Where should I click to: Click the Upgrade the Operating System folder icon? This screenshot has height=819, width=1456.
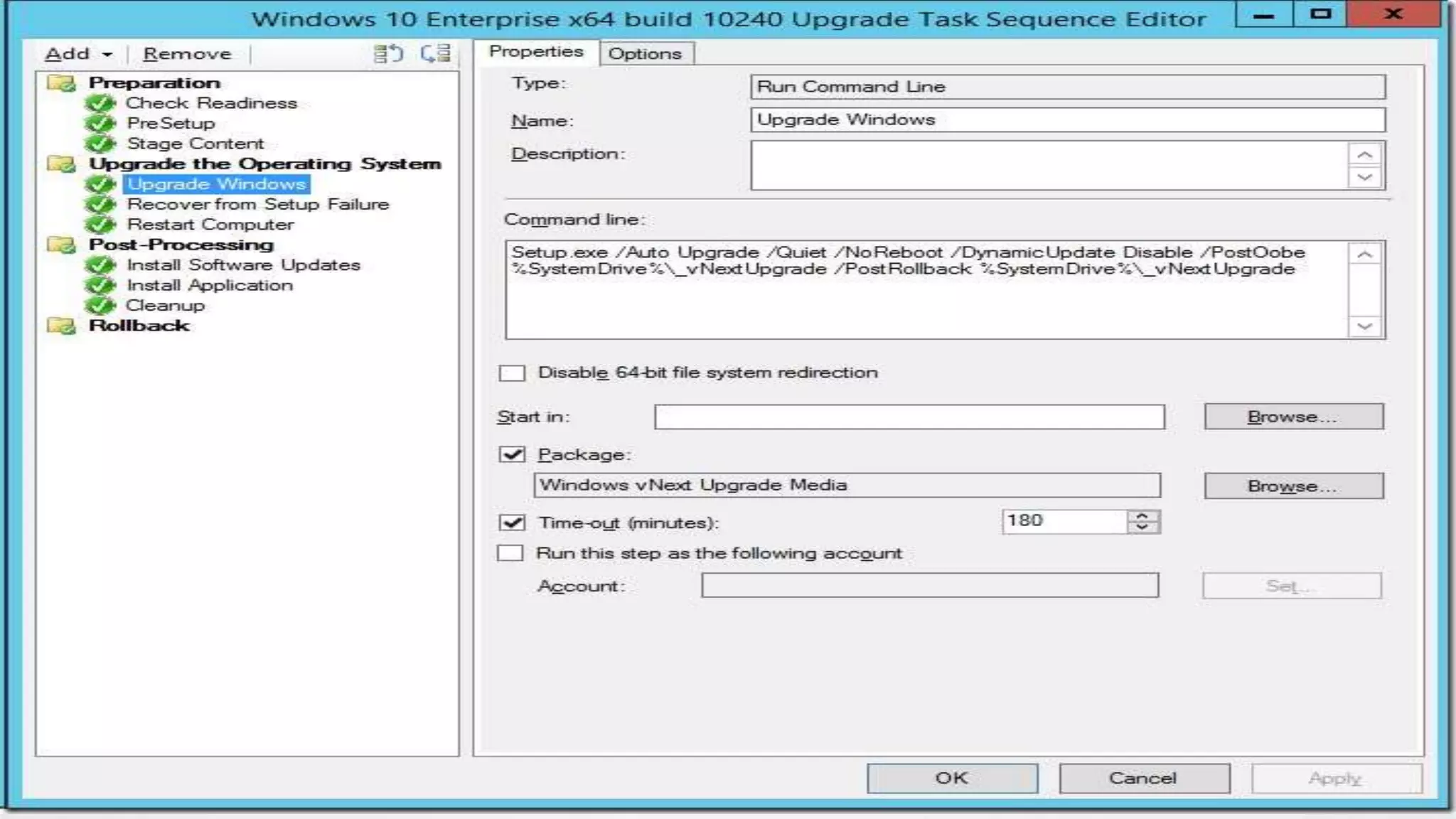point(62,164)
